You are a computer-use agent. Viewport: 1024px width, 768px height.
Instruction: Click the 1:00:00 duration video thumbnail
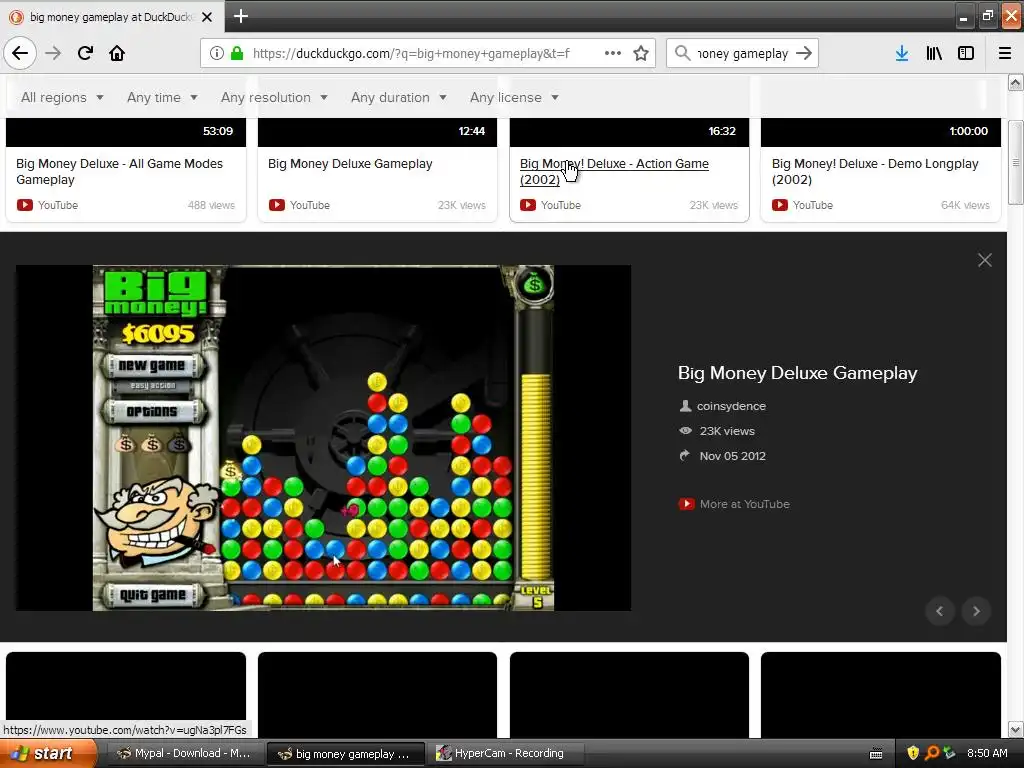click(x=880, y=132)
